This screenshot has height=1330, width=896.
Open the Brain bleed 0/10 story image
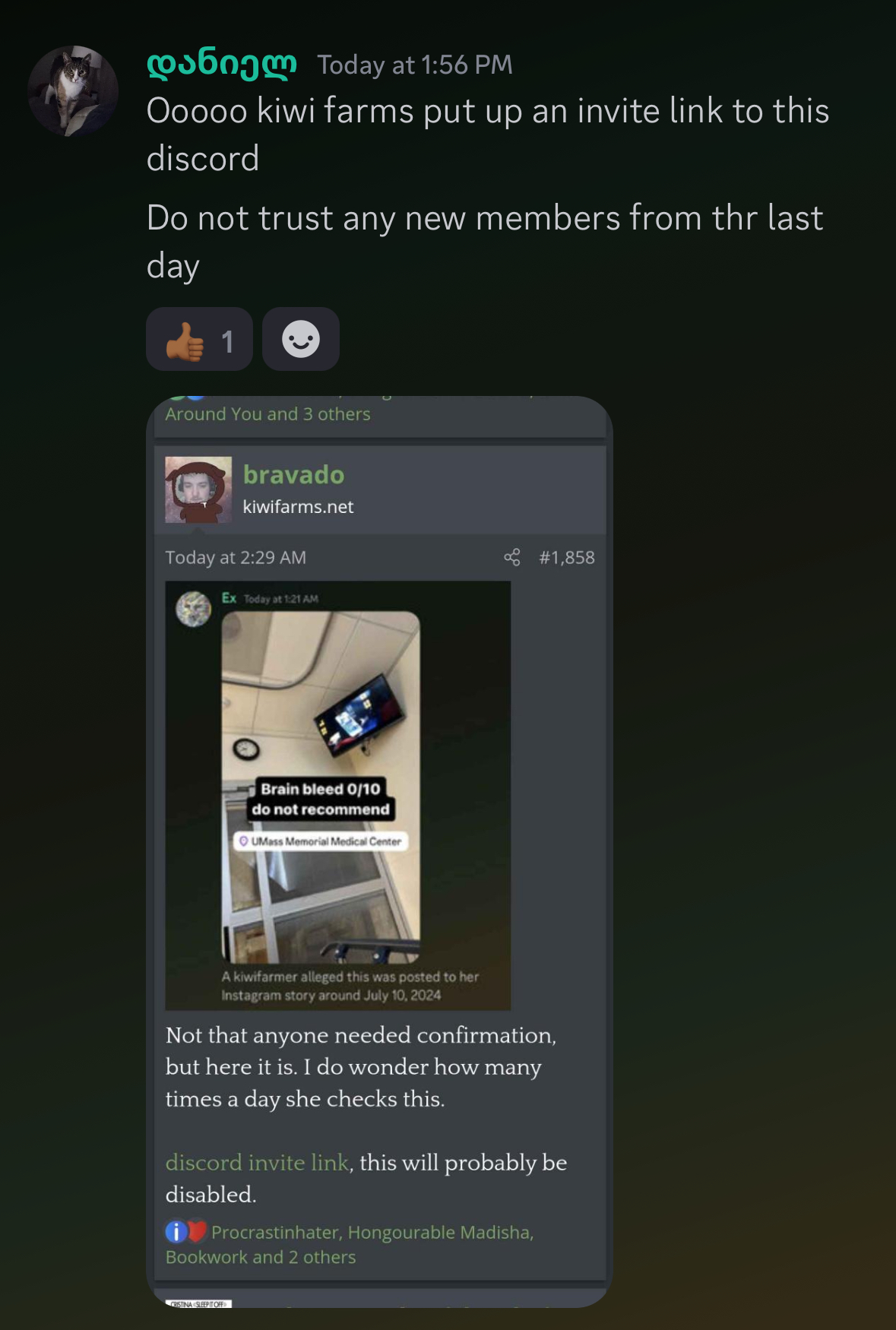tap(321, 787)
